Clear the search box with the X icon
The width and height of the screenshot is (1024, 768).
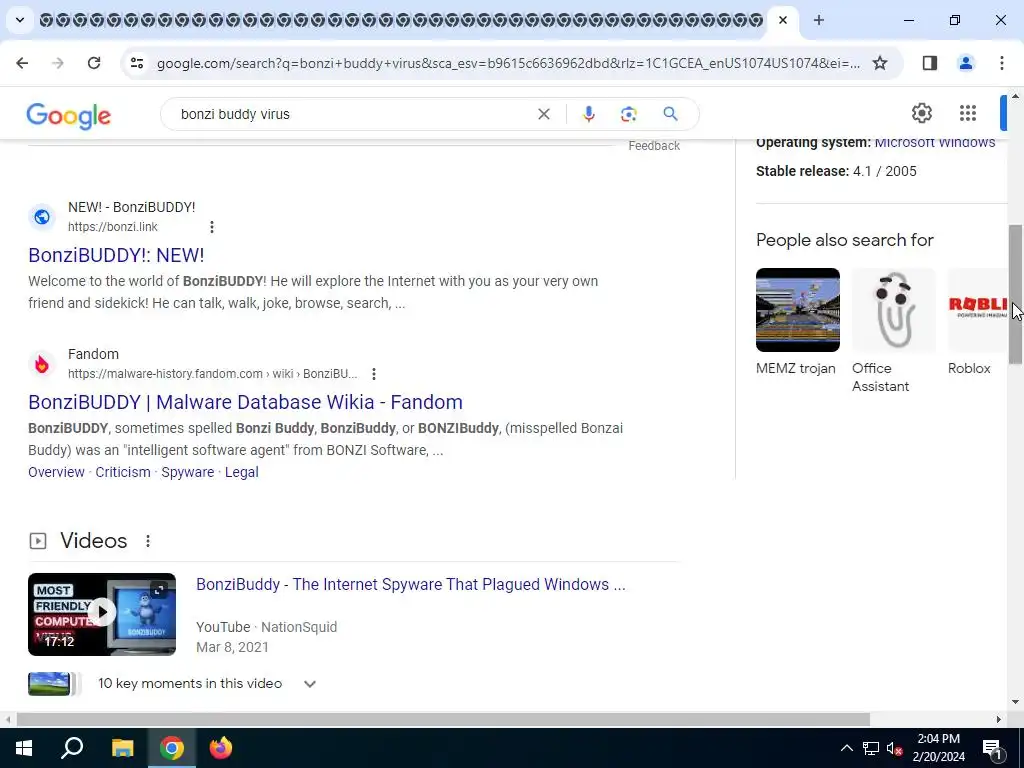tap(543, 114)
